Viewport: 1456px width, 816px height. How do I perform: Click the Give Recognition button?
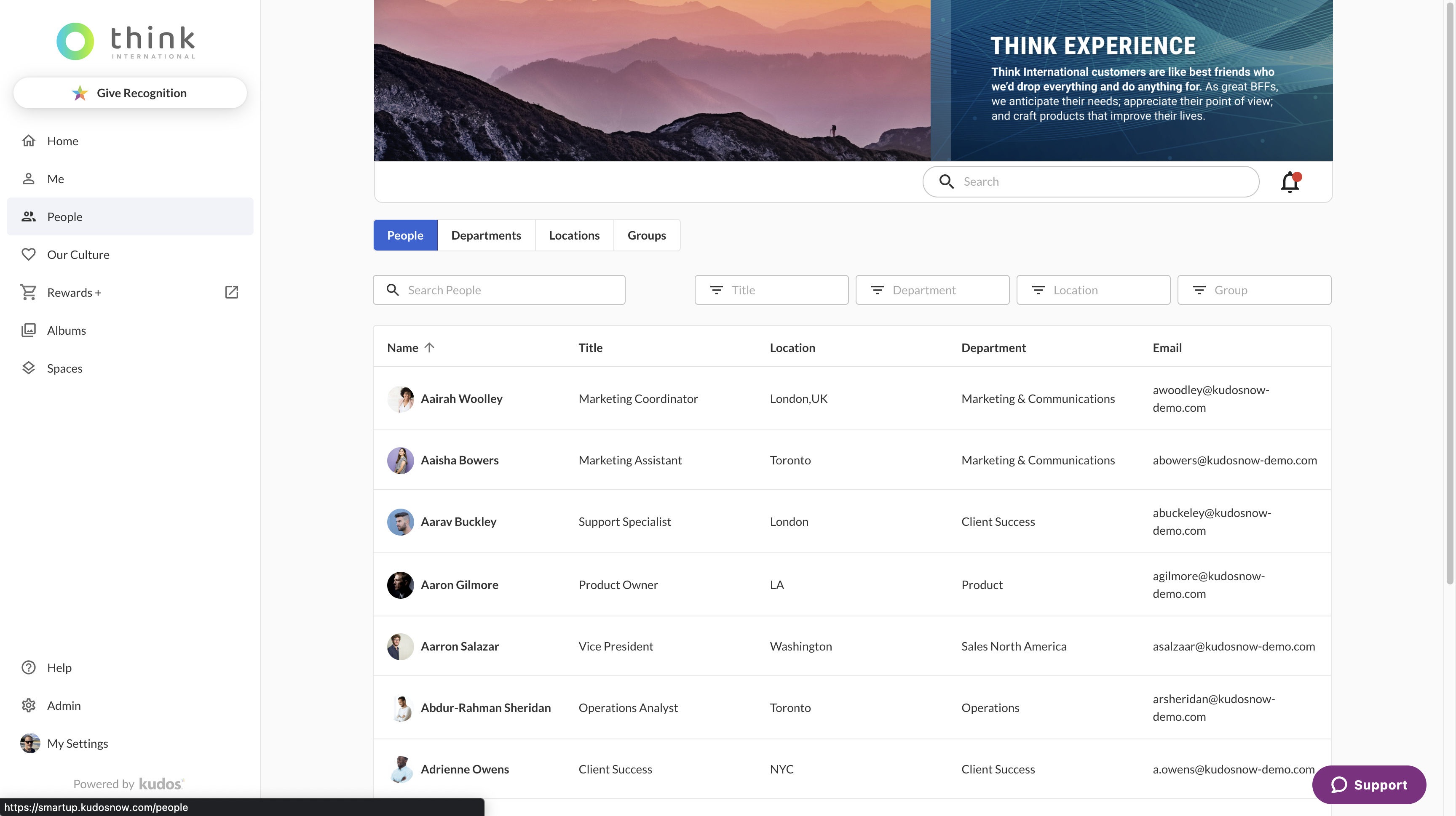[x=130, y=93]
